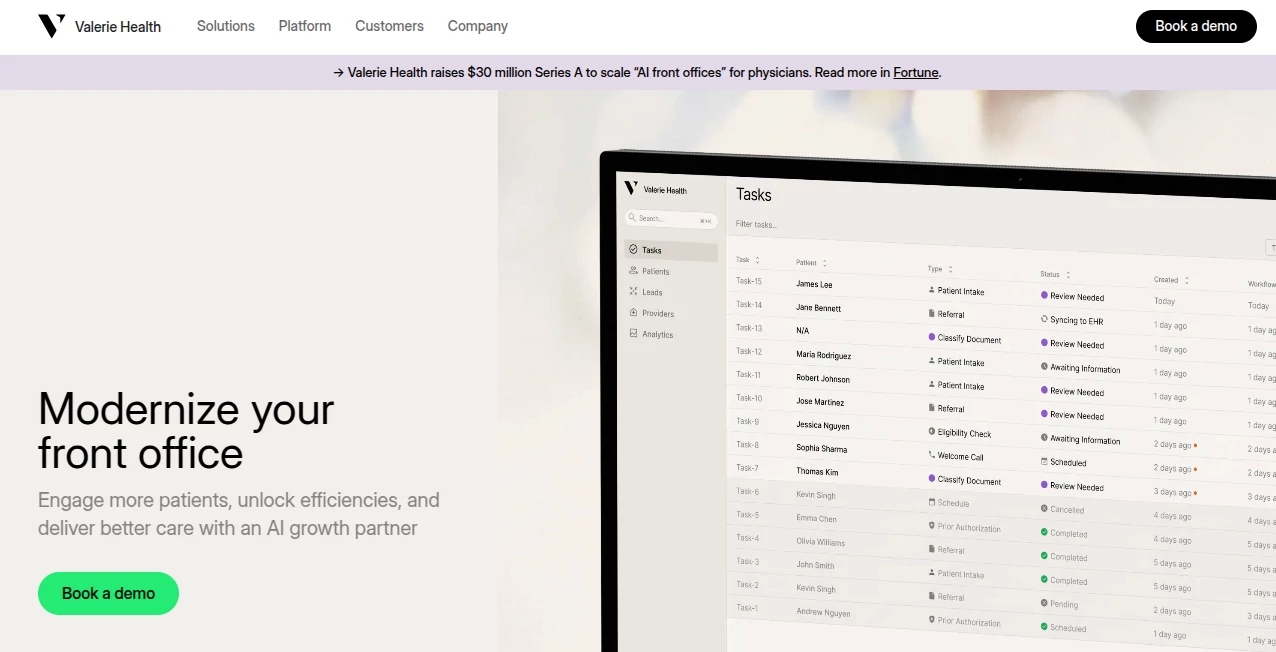The image size is (1276, 652).
Task: Click the Task-11 identifier
Action: 749,374
